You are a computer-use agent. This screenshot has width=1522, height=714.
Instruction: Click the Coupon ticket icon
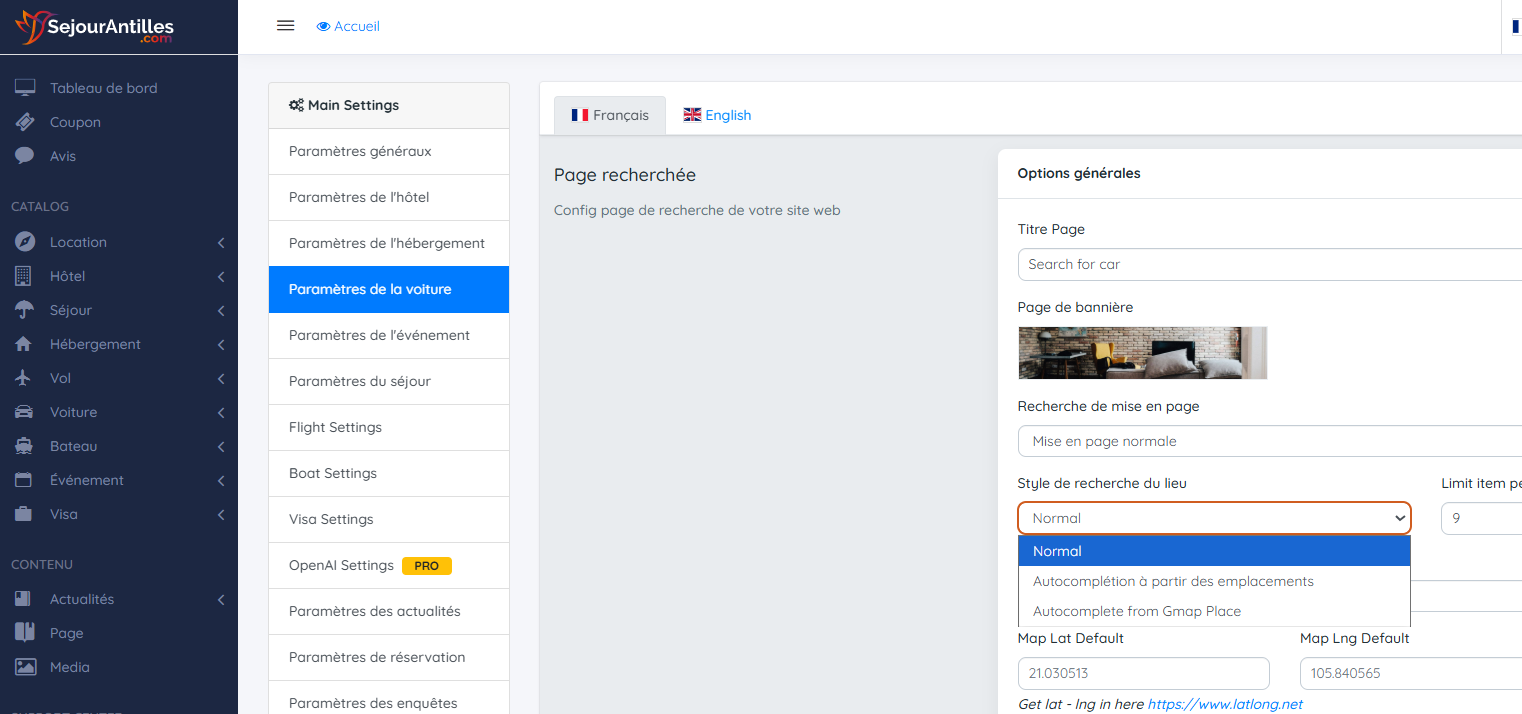click(x=25, y=122)
